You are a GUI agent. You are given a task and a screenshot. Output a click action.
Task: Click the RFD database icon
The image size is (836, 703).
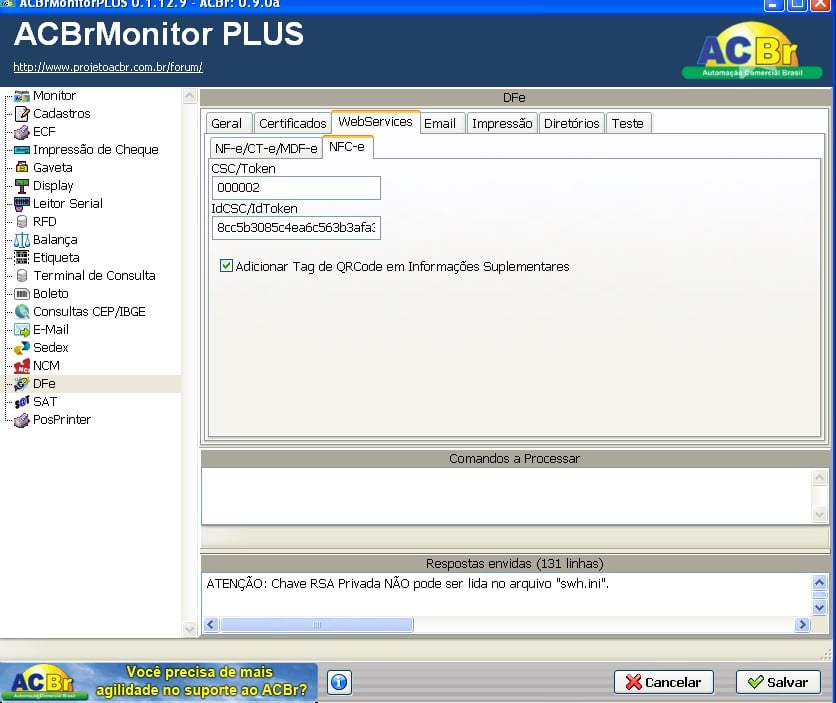(22, 222)
